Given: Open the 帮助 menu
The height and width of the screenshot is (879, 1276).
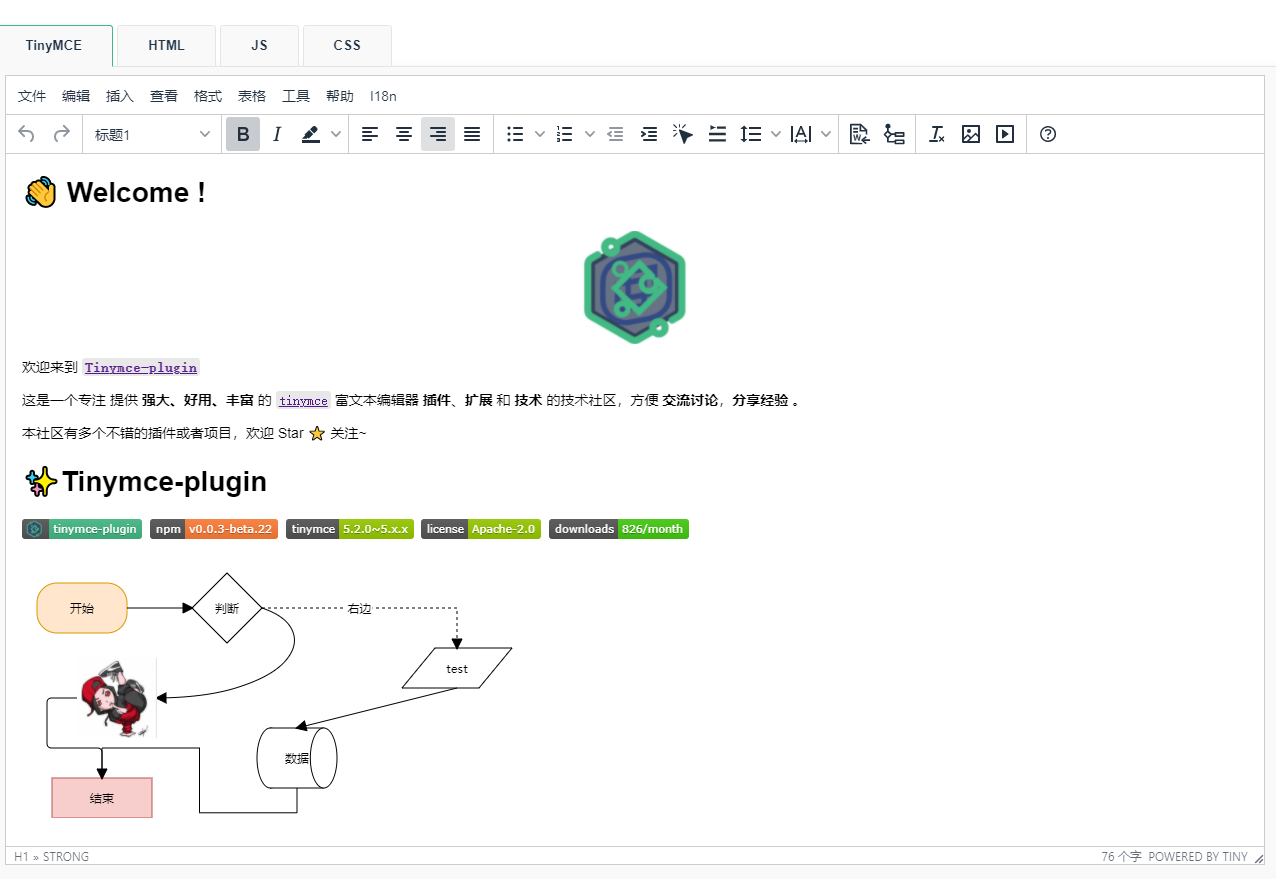Looking at the screenshot, I should point(340,96).
